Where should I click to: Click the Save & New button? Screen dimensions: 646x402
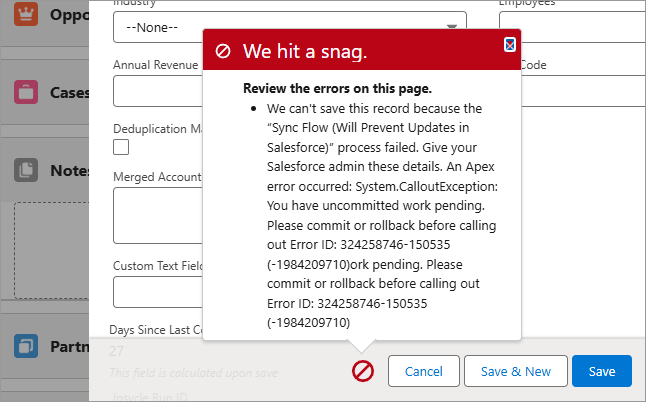(515, 371)
